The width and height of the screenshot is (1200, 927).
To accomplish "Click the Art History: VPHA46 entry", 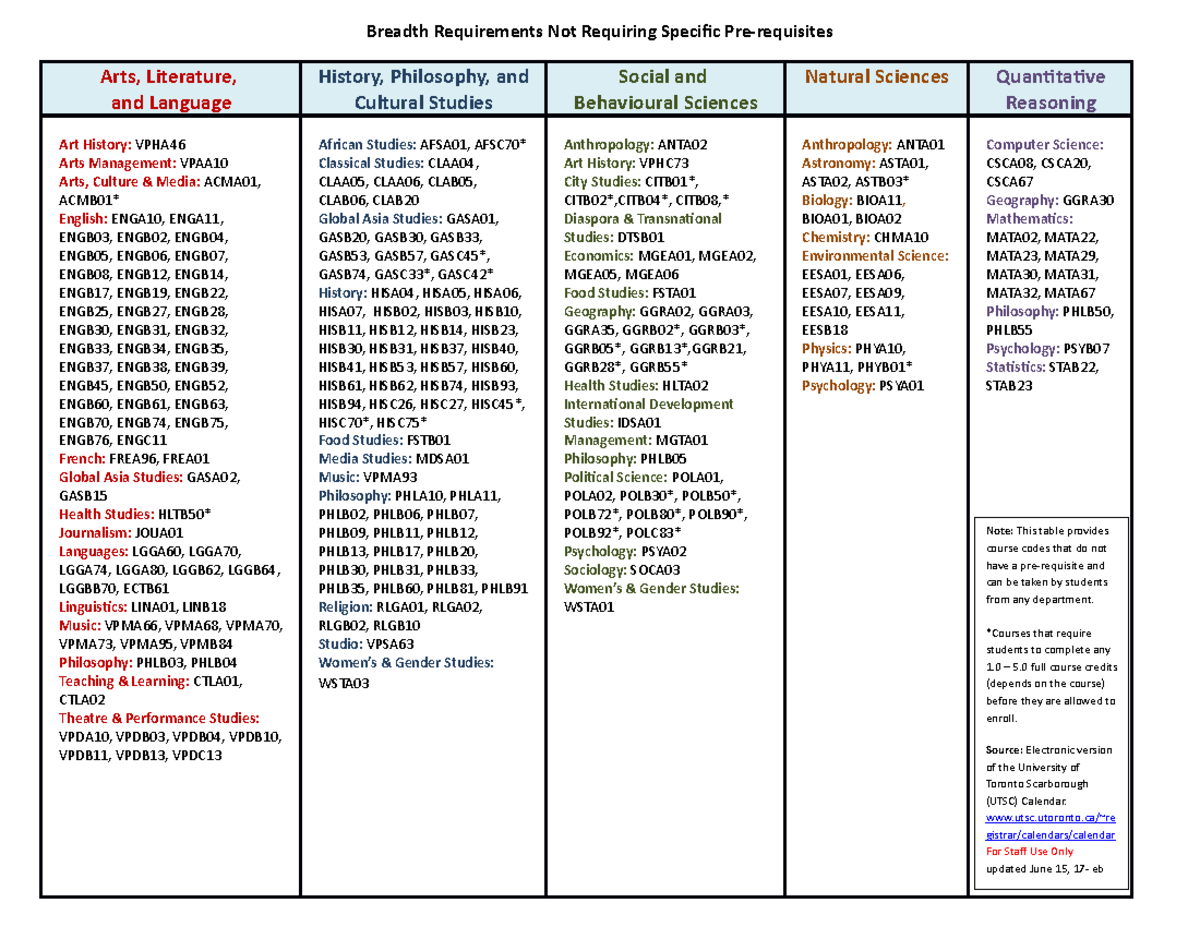I will point(122,144).
